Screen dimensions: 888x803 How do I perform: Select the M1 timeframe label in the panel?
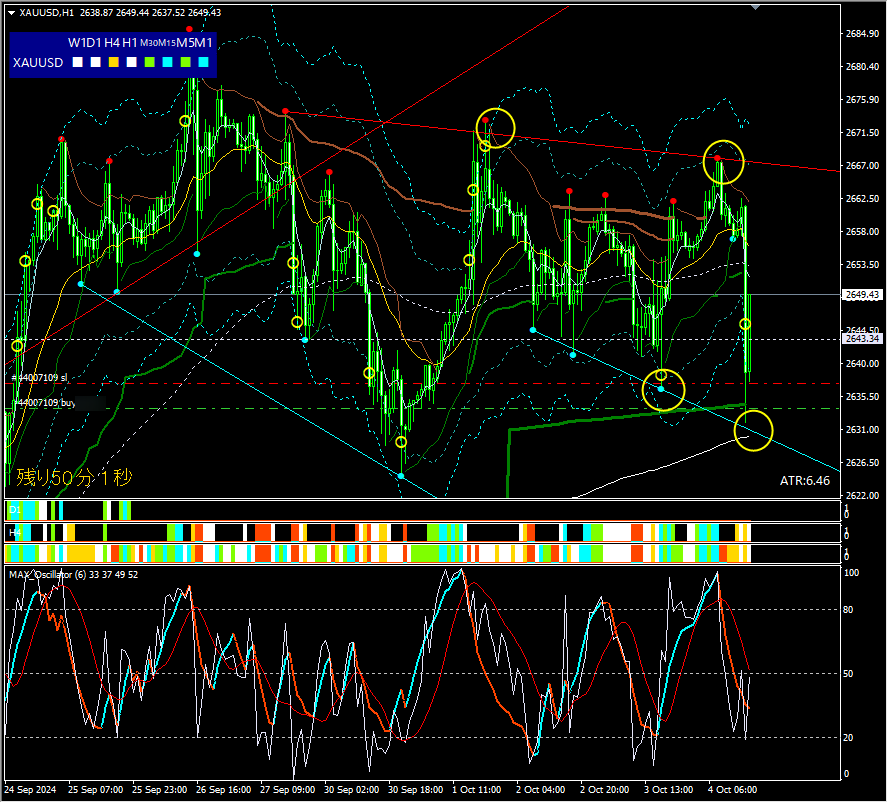point(203,42)
